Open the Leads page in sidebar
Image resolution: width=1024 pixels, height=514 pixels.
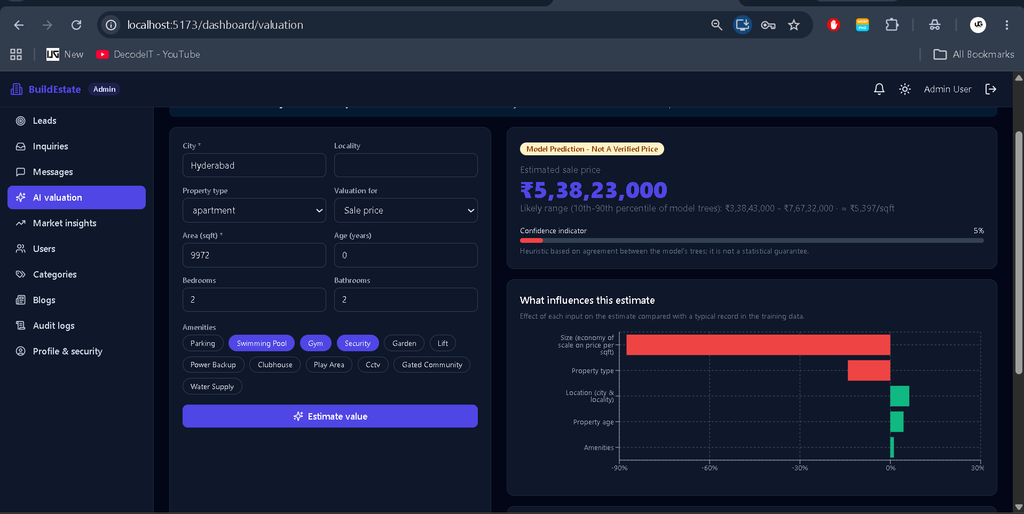click(76, 121)
